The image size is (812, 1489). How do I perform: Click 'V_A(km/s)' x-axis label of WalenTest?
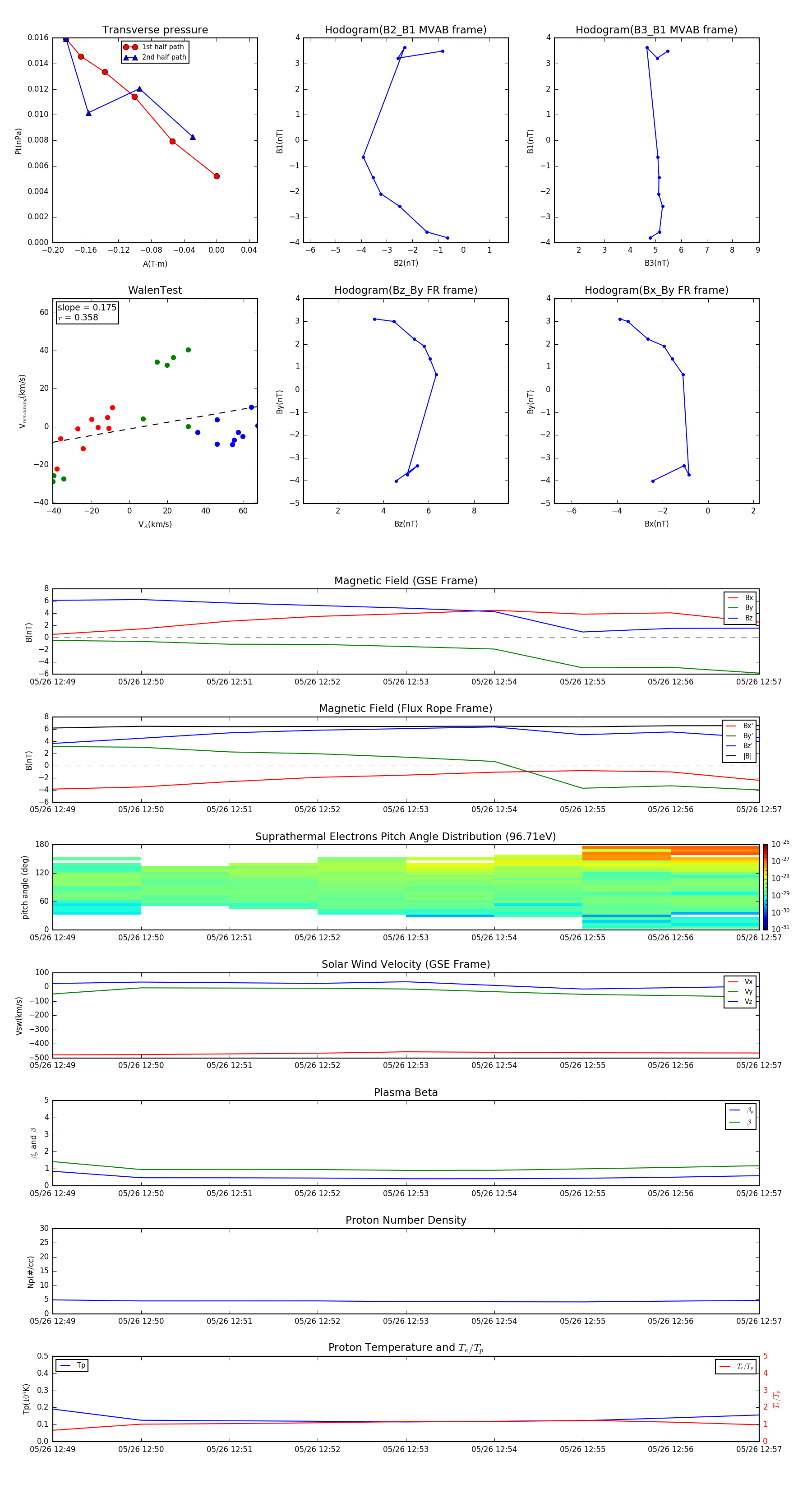point(155,524)
